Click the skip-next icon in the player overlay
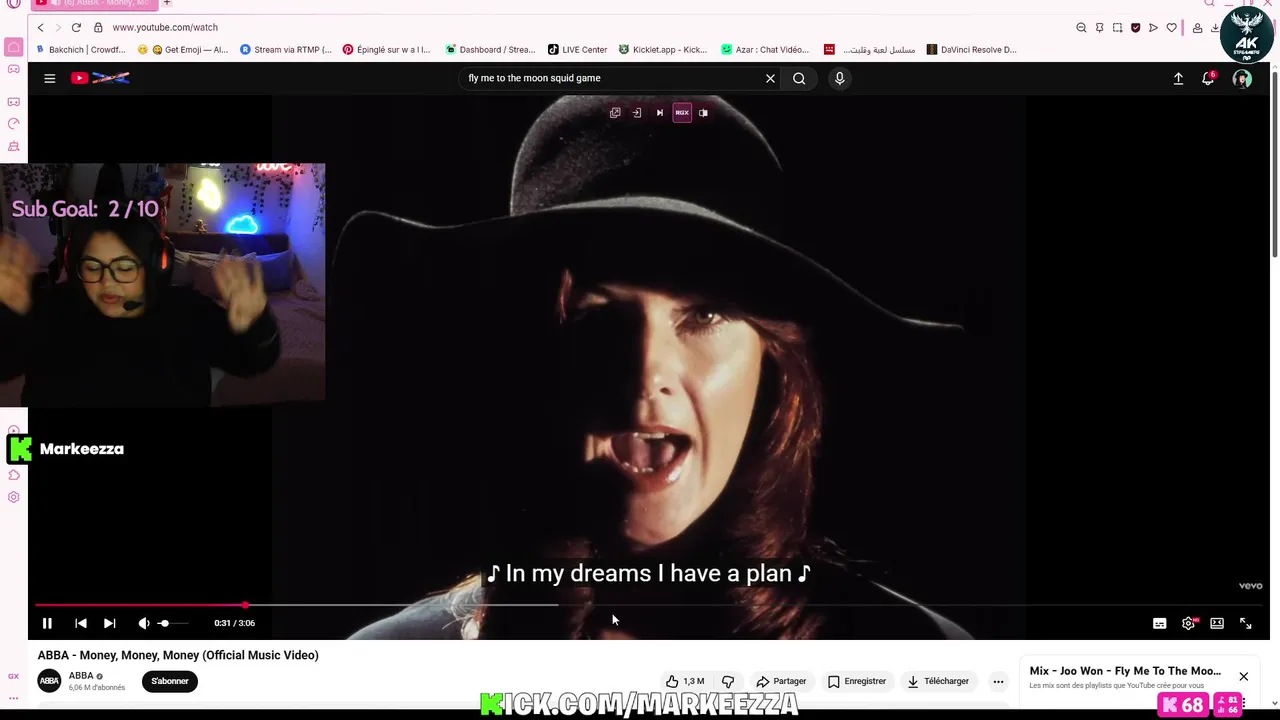The height and width of the screenshot is (720, 1280). 659,113
